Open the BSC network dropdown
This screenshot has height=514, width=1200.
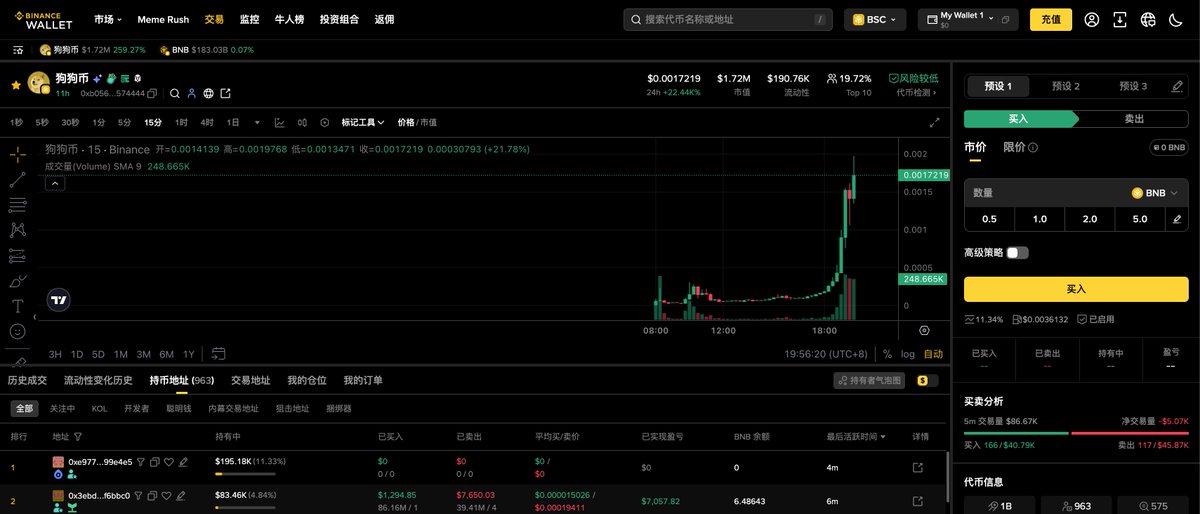tap(875, 19)
